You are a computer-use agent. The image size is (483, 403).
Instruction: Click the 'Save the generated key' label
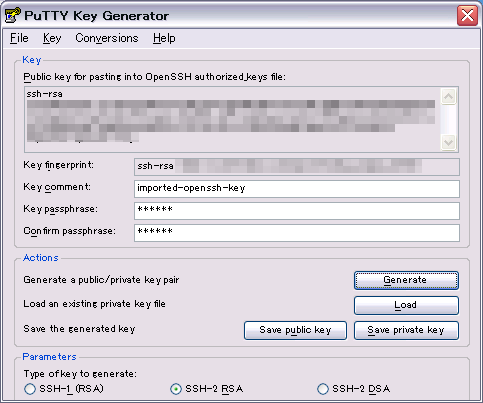pos(79,329)
